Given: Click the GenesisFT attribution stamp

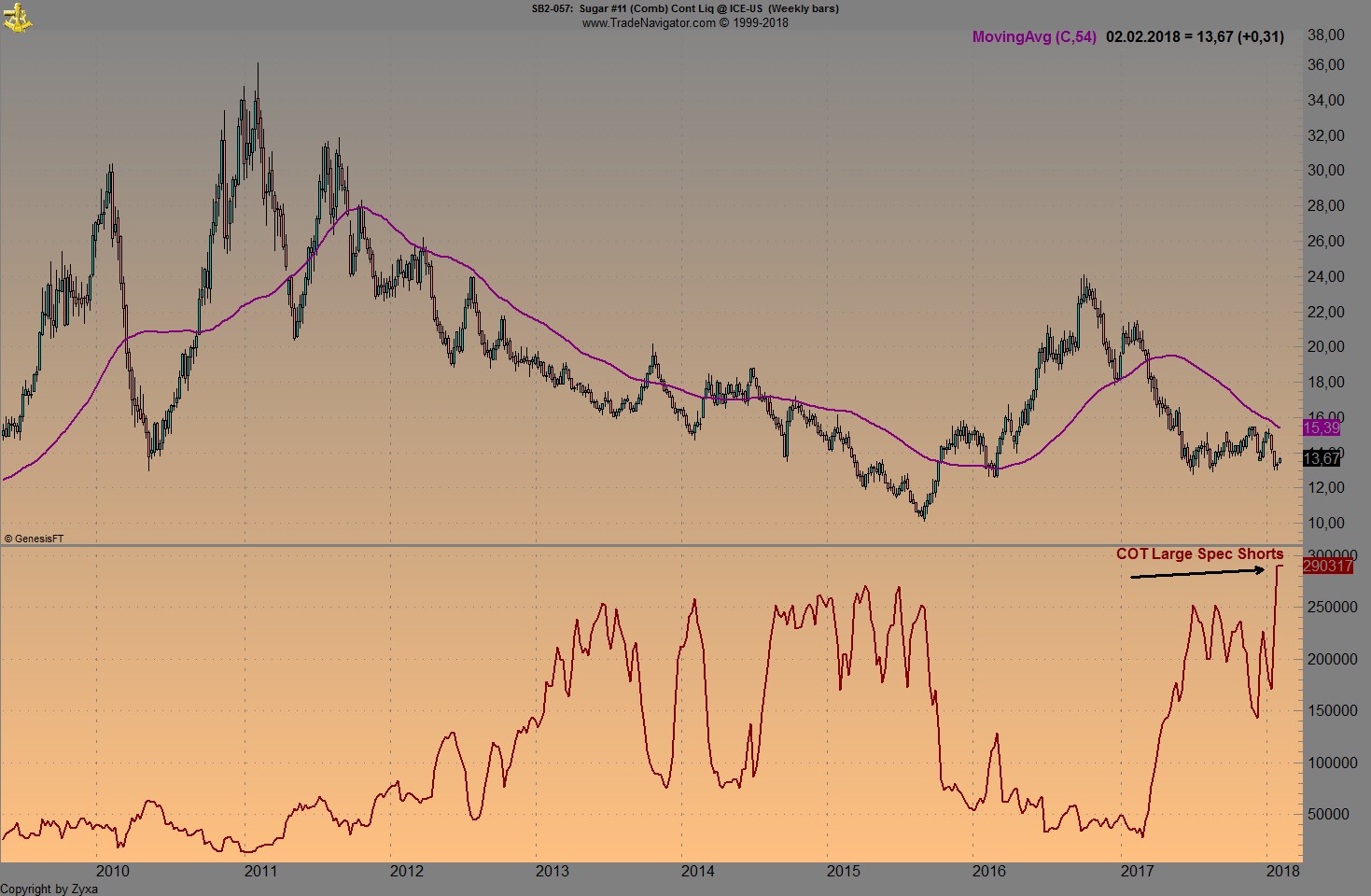Looking at the screenshot, I should (36, 538).
